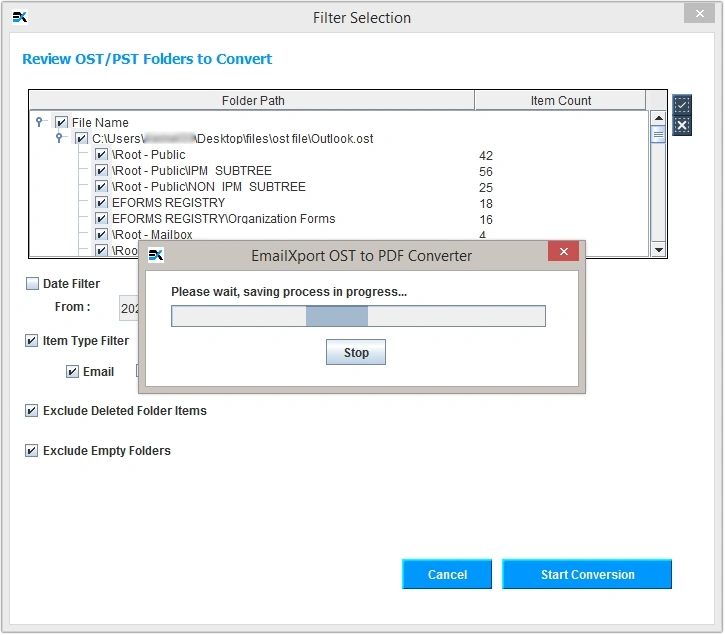Screen dimensions: 725x635
Task: Click the folder list scroll down arrow
Action: pyautogui.click(x=658, y=250)
